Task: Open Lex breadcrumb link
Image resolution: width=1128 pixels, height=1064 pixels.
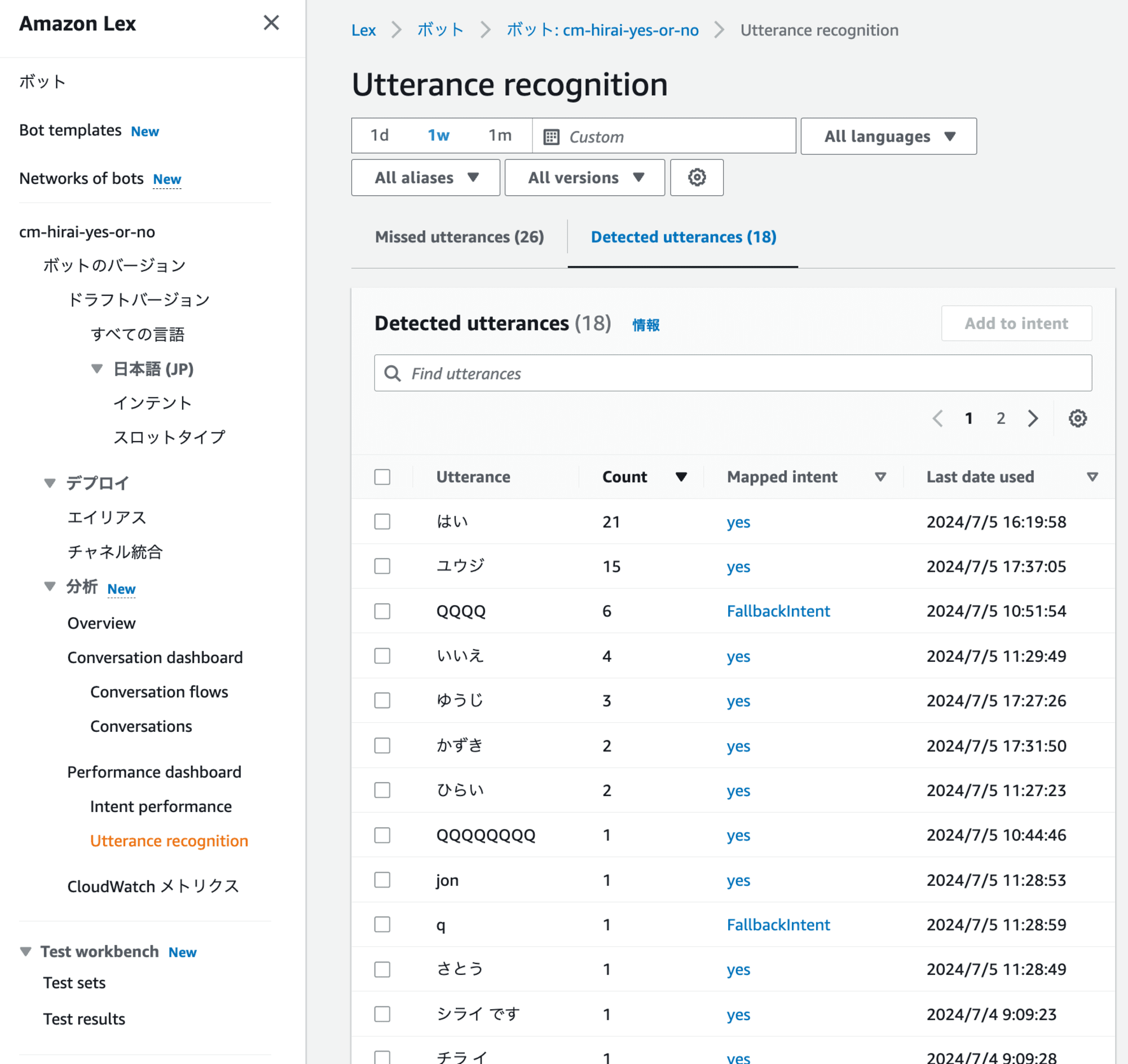Action: coord(363,30)
